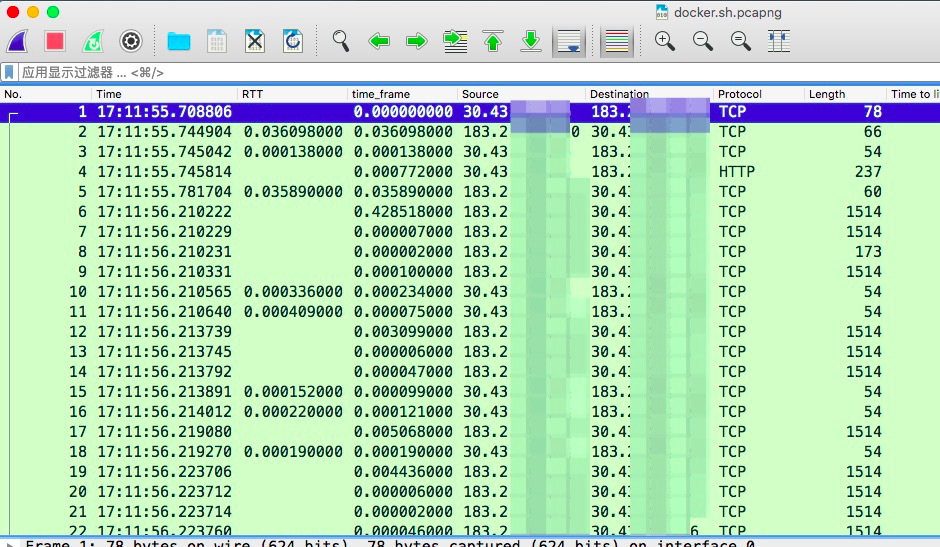Select packet 21 at 17:11:56.223714
Image resolution: width=940 pixels, height=547 pixels.
[470, 512]
